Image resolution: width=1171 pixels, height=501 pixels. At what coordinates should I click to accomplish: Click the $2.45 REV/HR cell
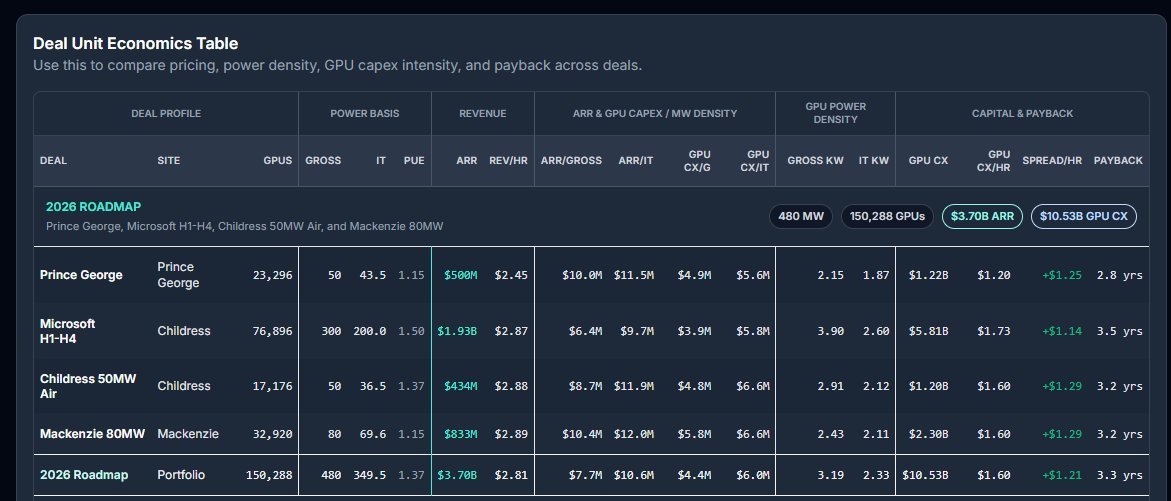click(511, 275)
